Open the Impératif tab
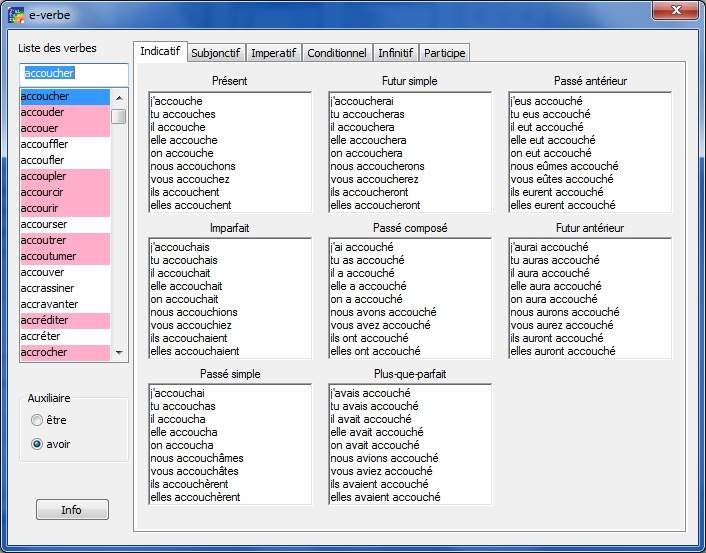The width and height of the screenshot is (706, 553). pos(273,52)
